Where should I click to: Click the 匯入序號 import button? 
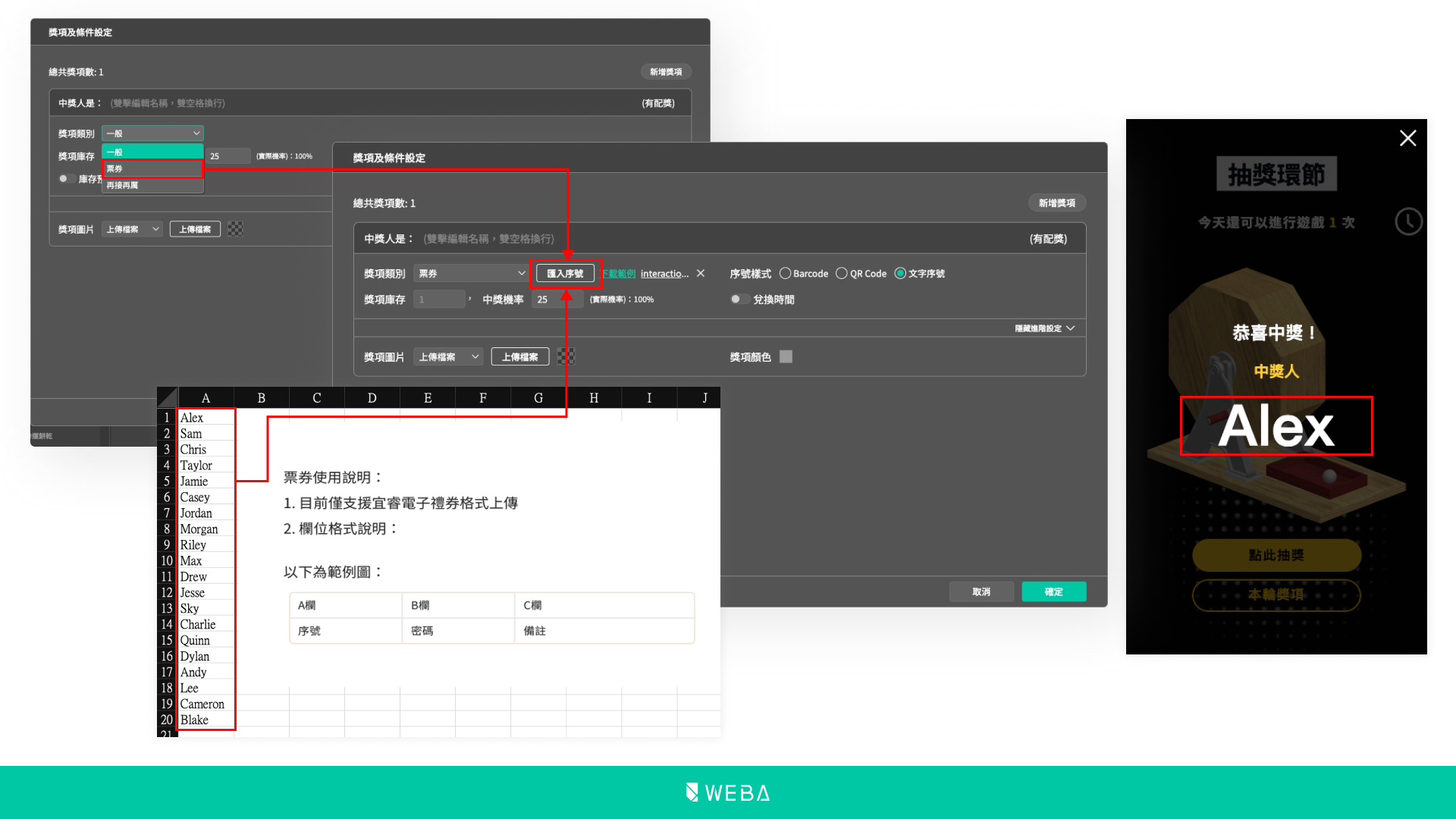[565, 273]
